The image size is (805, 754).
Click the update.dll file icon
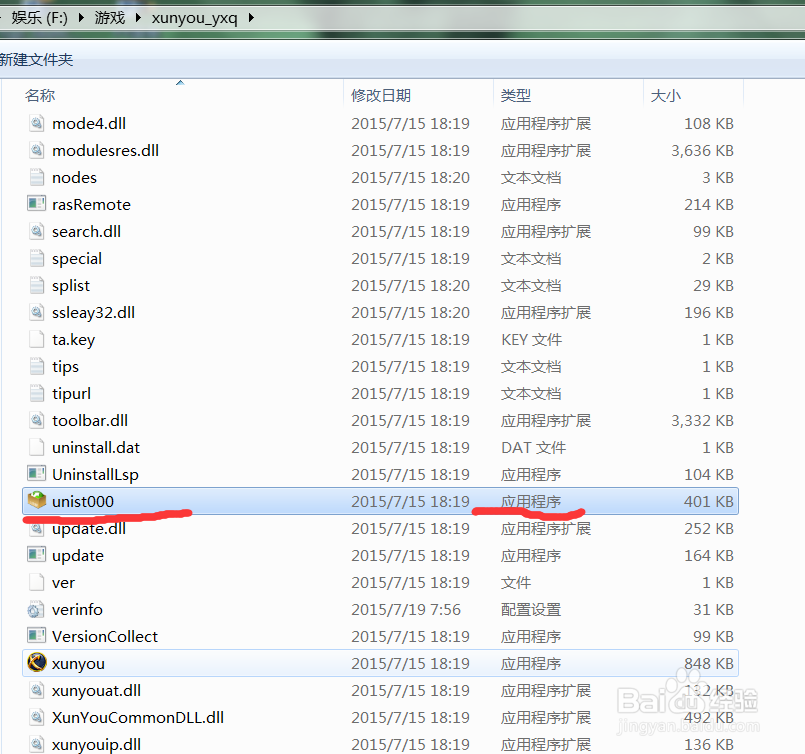point(36,529)
